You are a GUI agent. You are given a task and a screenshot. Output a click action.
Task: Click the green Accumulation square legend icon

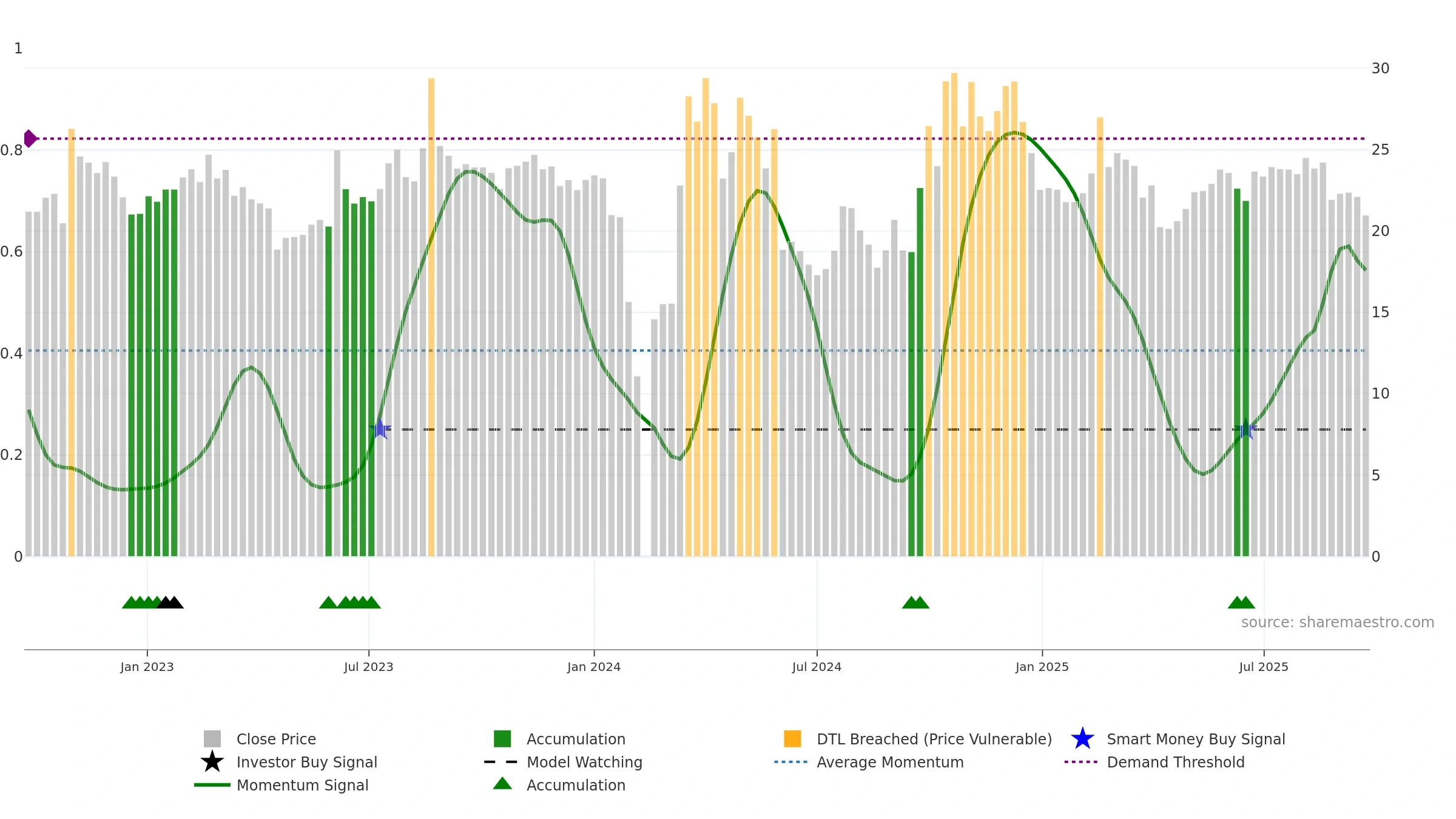[x=502, y=739]
